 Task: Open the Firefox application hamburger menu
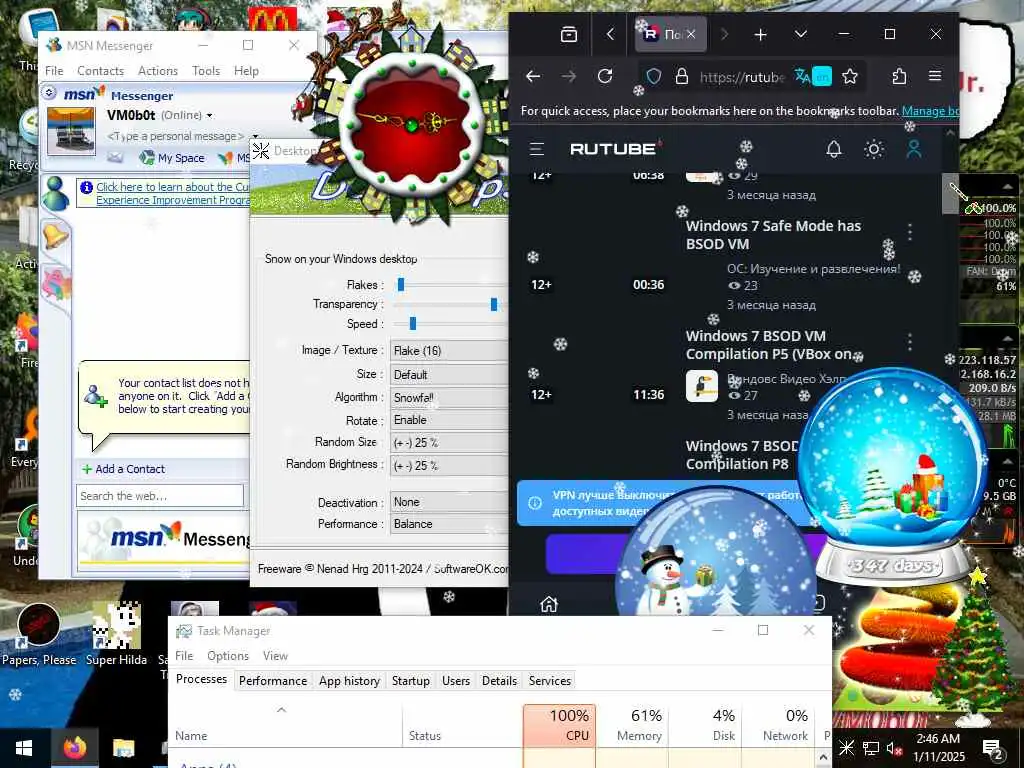(x=935, y=76)
